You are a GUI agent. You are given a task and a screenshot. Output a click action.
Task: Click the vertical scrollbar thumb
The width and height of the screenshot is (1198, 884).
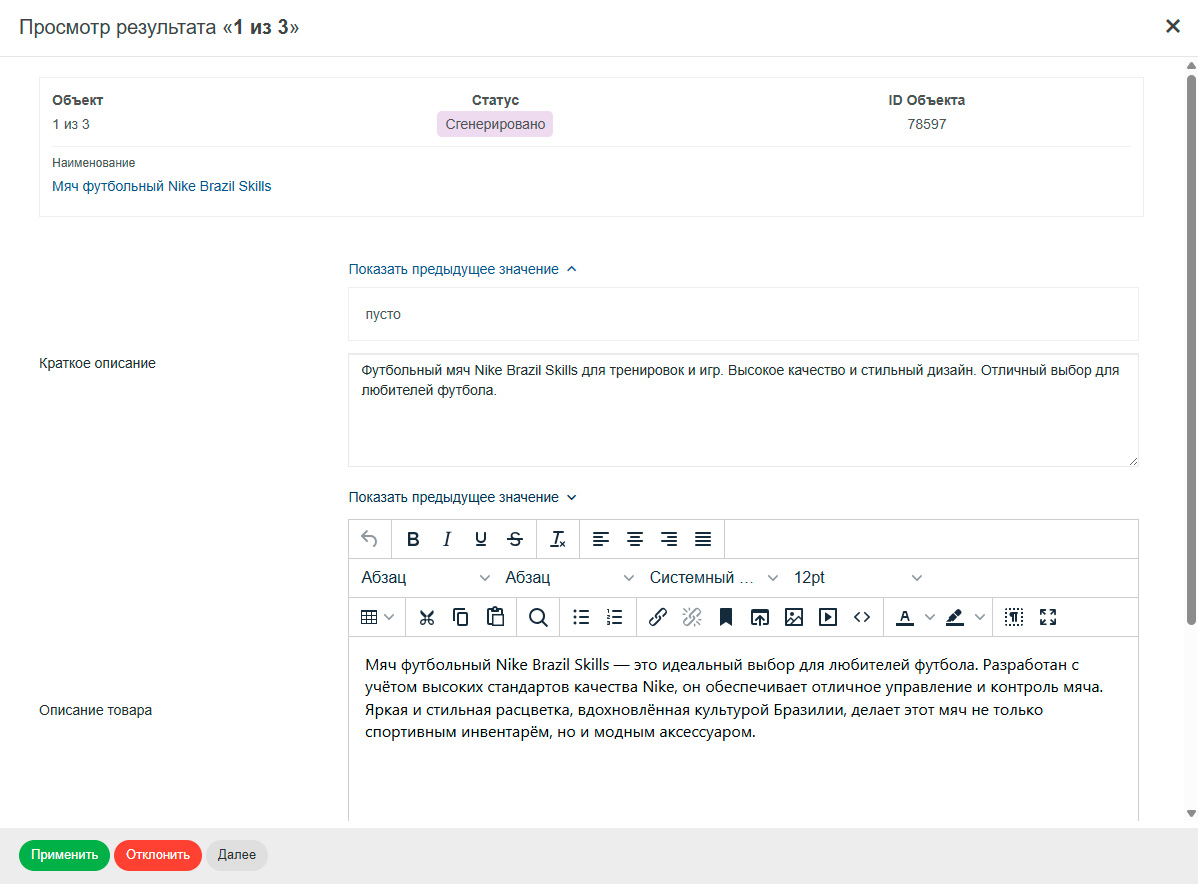click(x=1190, y=349)
